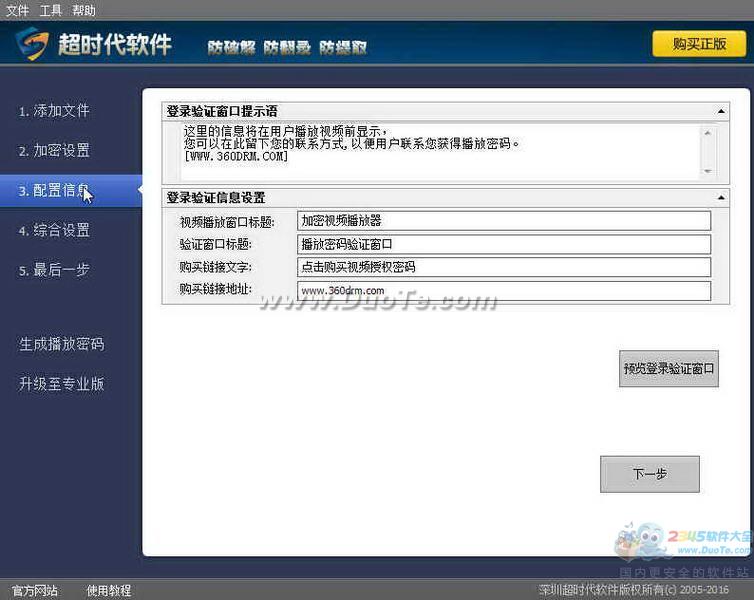Viewport: 754px width, 600px height.
Task: Collapse the 登录验证窗口提示语 section arrow
Action: click(x=721, y=111)
